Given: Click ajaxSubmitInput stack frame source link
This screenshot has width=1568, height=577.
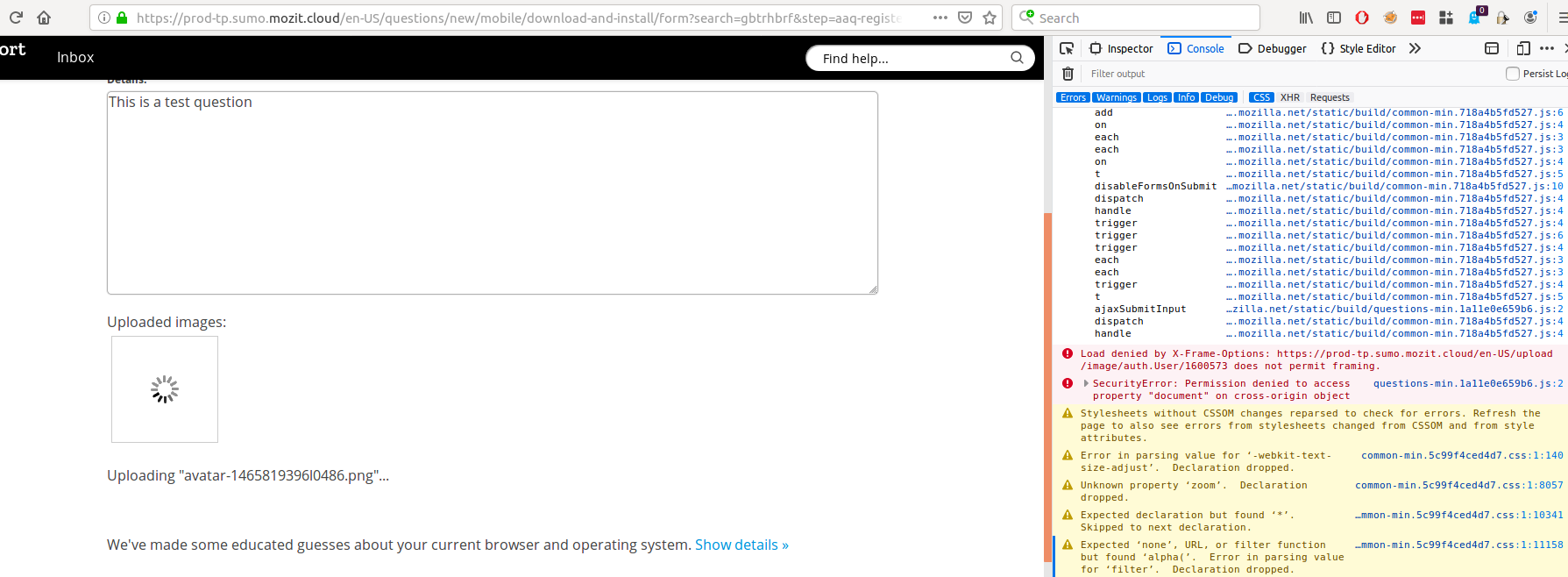Looking at the screenshot, I should pos(1394,309).
